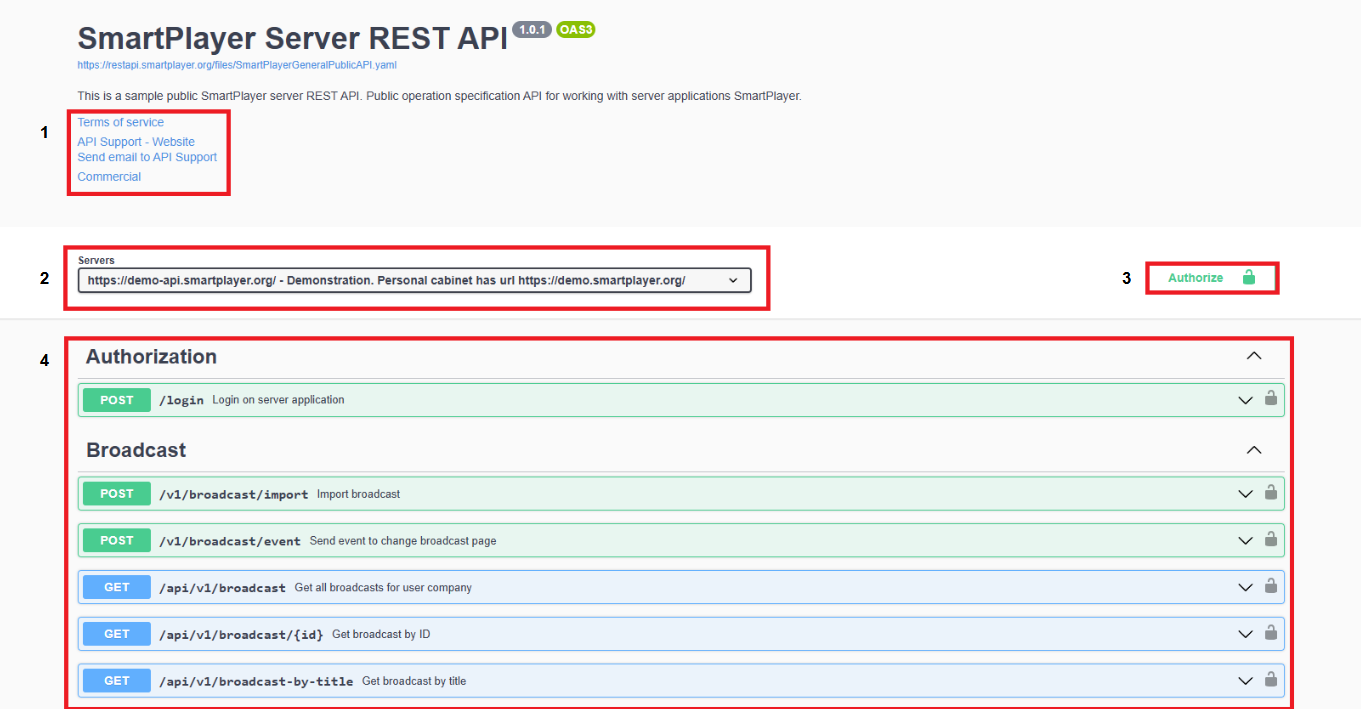Open the Servers dropdown selector

[x=414, y=281]
